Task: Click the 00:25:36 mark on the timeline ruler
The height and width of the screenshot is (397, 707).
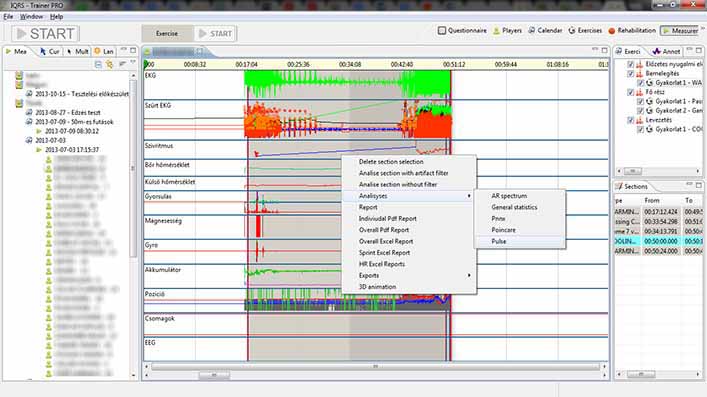Action: click(298, 65)
